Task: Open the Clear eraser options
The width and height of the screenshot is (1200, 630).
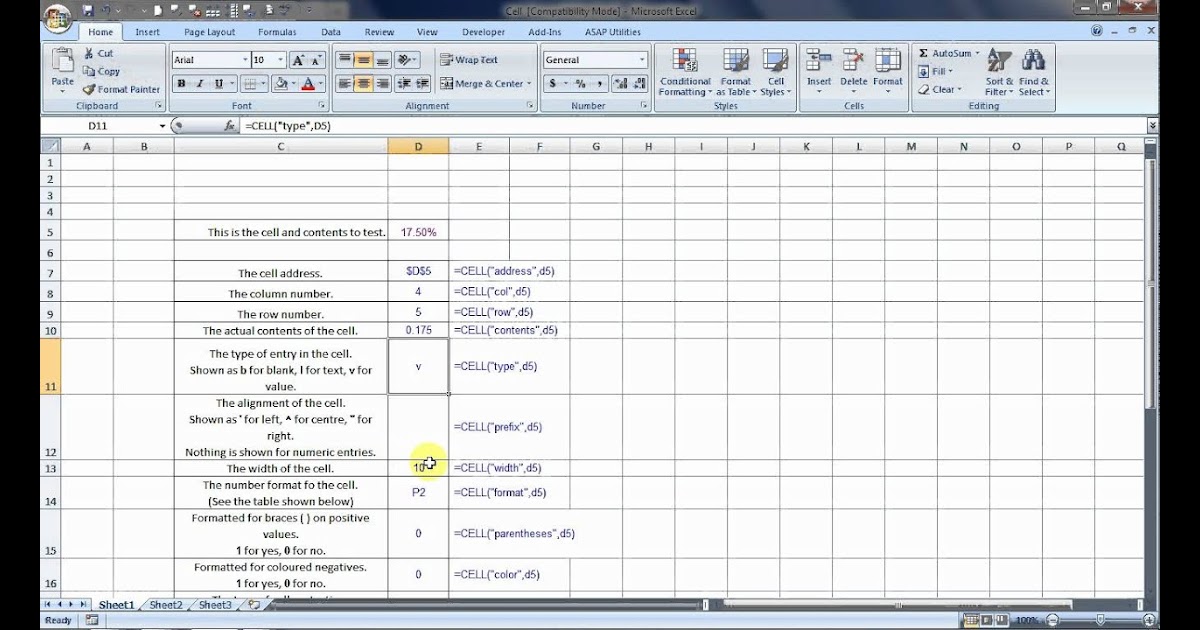Action: pos(940,89)
